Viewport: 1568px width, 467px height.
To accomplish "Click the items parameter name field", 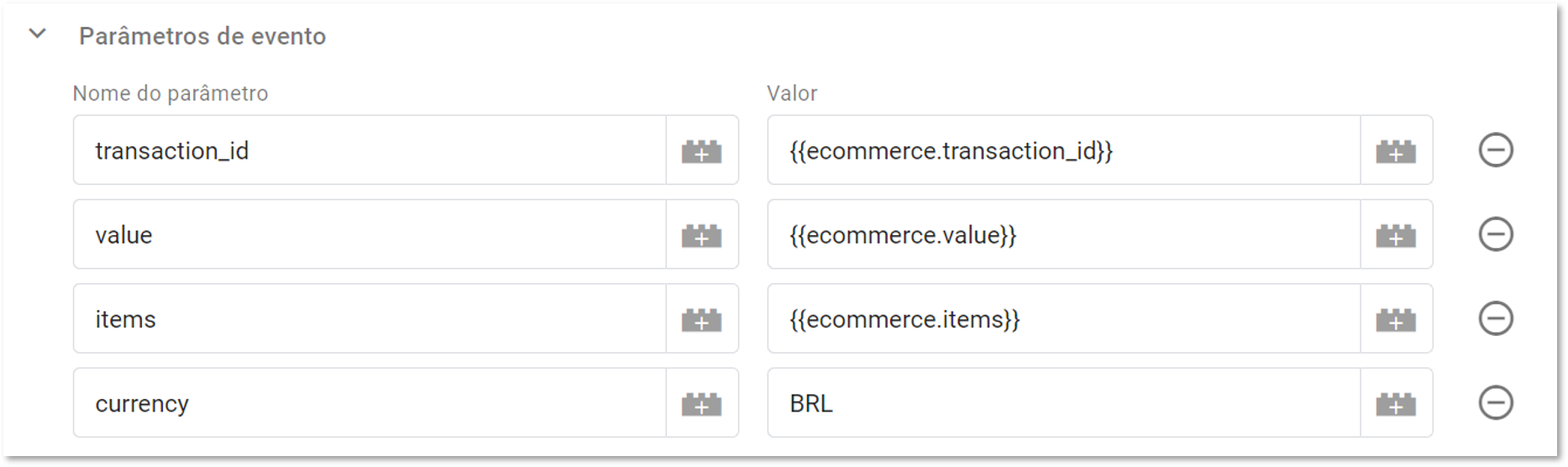I will [370, 318].
